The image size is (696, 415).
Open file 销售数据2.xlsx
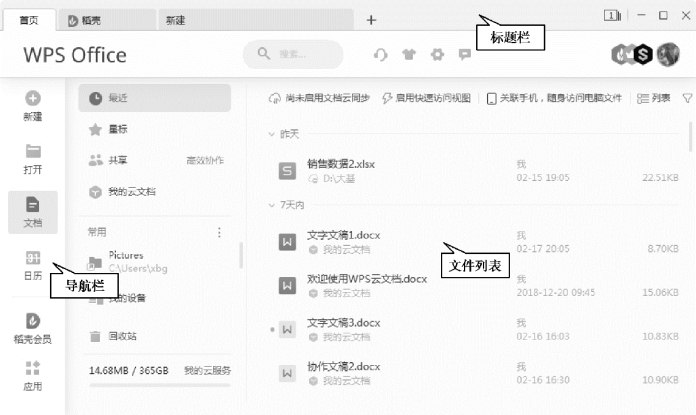coord(341,164)
